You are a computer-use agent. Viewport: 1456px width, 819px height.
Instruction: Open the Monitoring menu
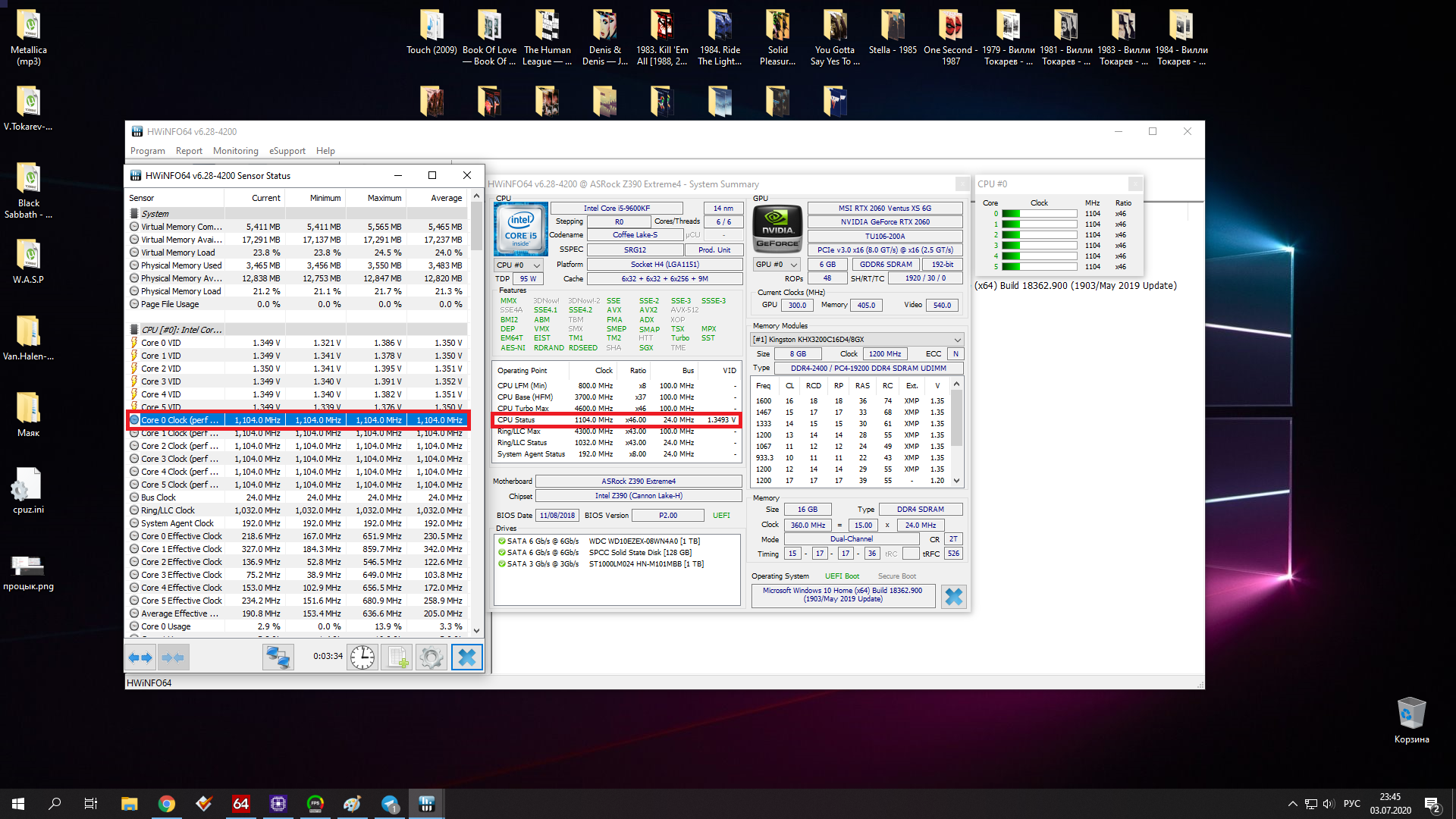(x=235, y=151)
